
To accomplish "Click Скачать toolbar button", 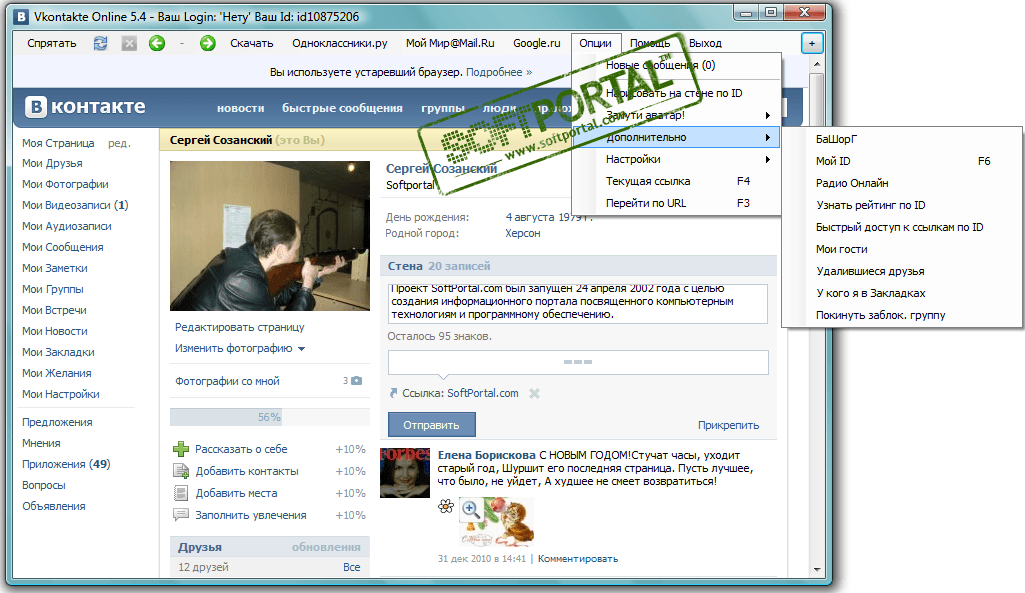I will [x=252, y=43].
